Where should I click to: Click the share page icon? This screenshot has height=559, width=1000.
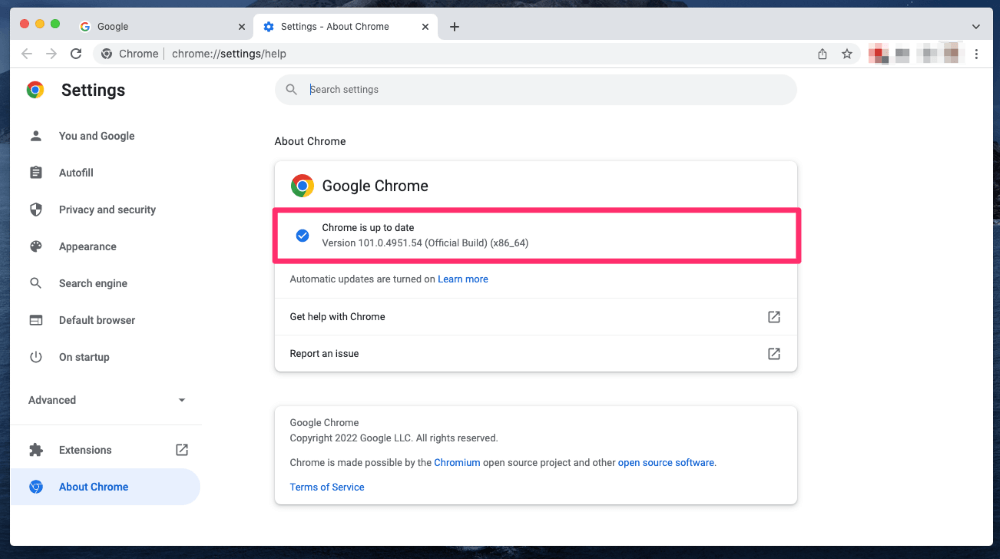pyautogui.click(x=822, y=54)
